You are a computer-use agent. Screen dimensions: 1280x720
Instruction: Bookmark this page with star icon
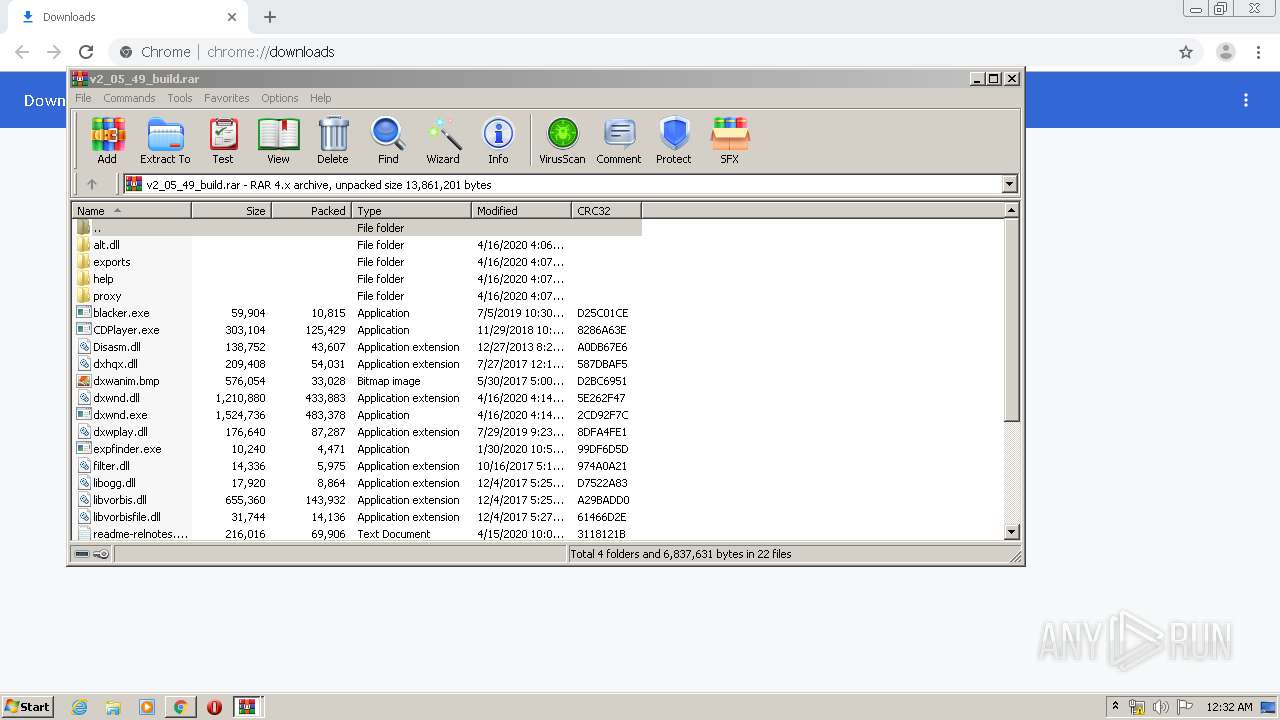coord(1186,52)
